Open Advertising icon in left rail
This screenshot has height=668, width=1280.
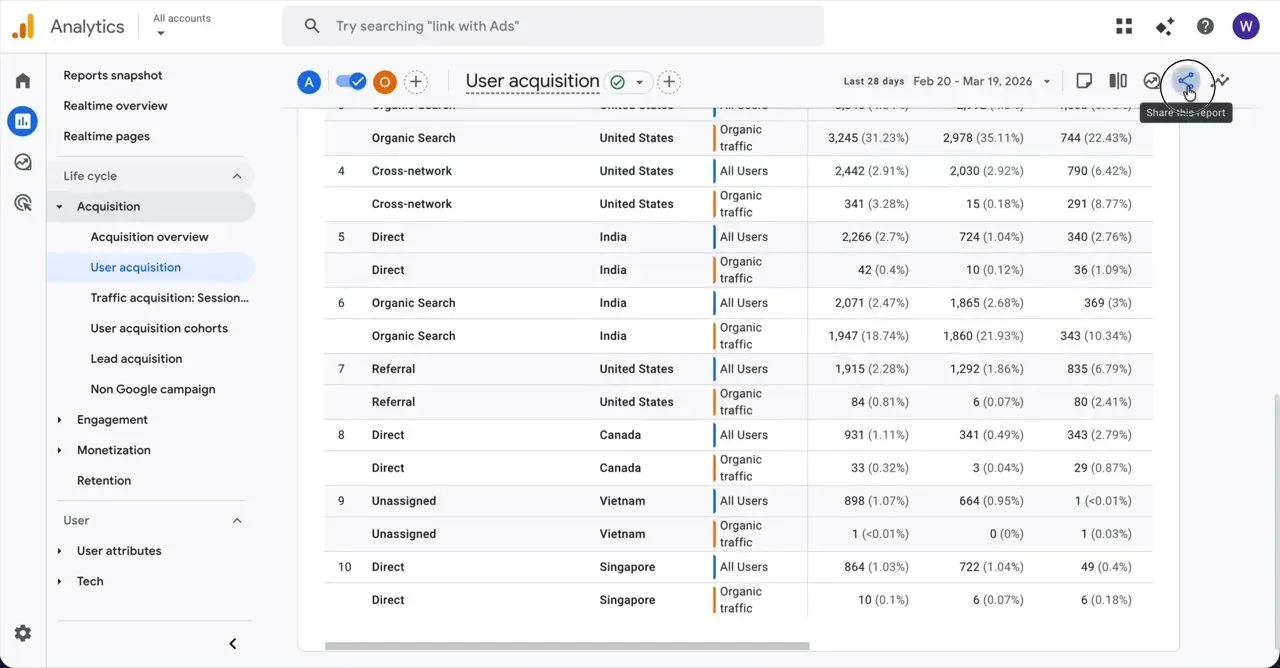[x=23, y=203]
